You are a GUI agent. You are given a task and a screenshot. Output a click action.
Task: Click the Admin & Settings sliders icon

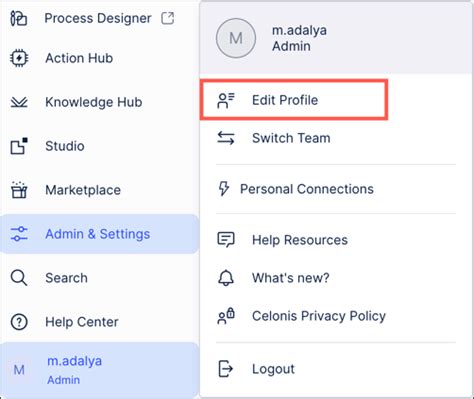click(19, 234)
